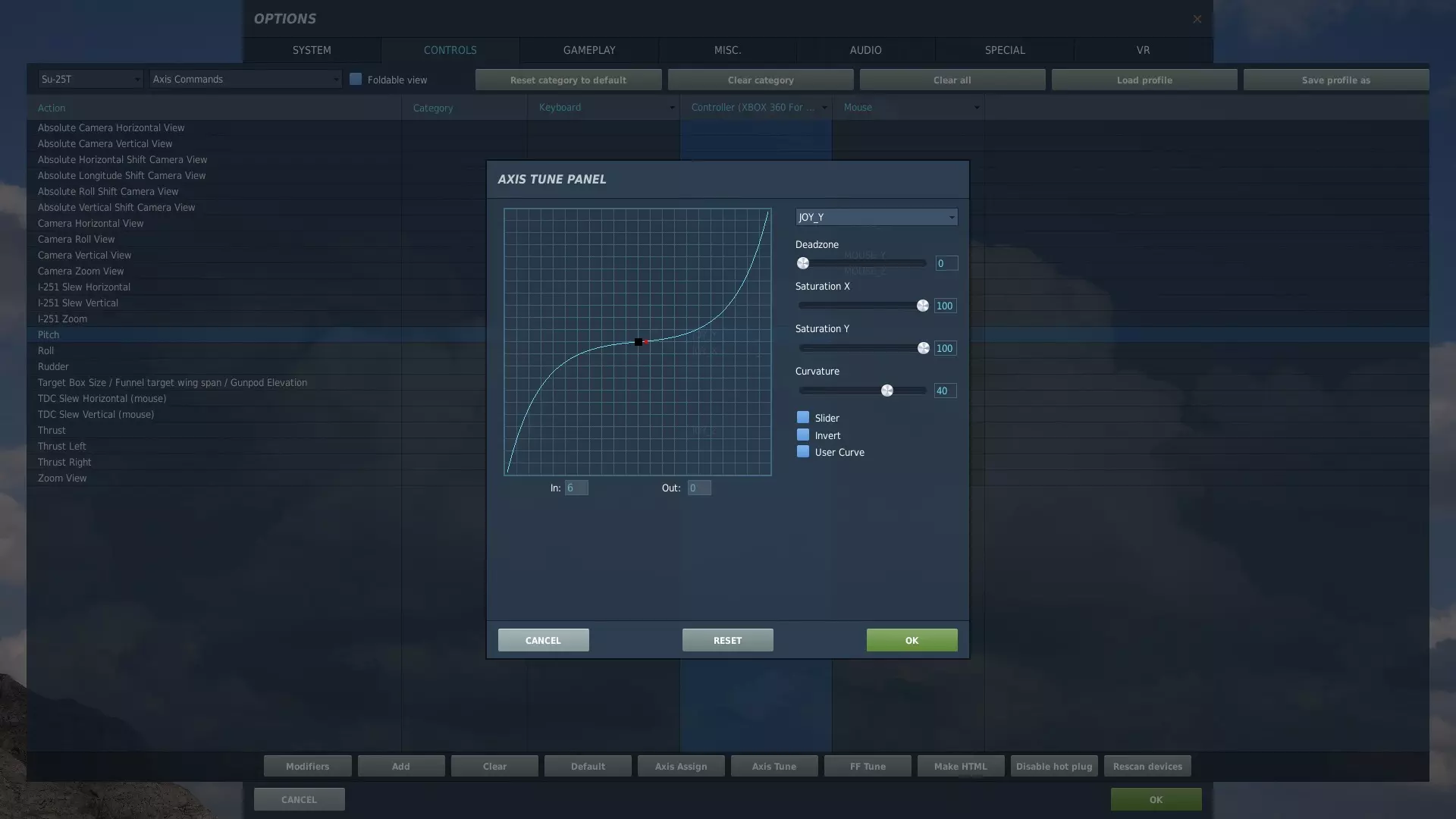Viewport: 1456px width, 819px height.
Task: Click the Curvature slider knob
Action: pyautogui.click(x=886, y=391)
